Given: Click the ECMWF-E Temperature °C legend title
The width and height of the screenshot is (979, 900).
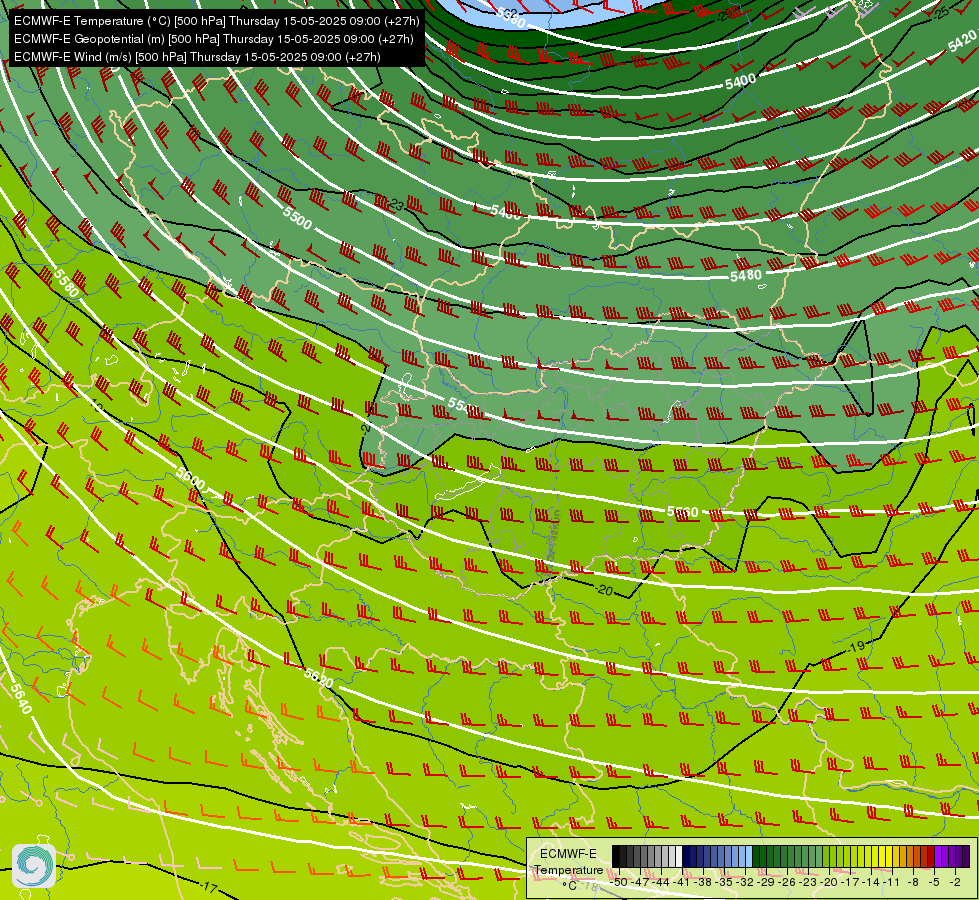Looking at the screenshot, I should point(569,869).
